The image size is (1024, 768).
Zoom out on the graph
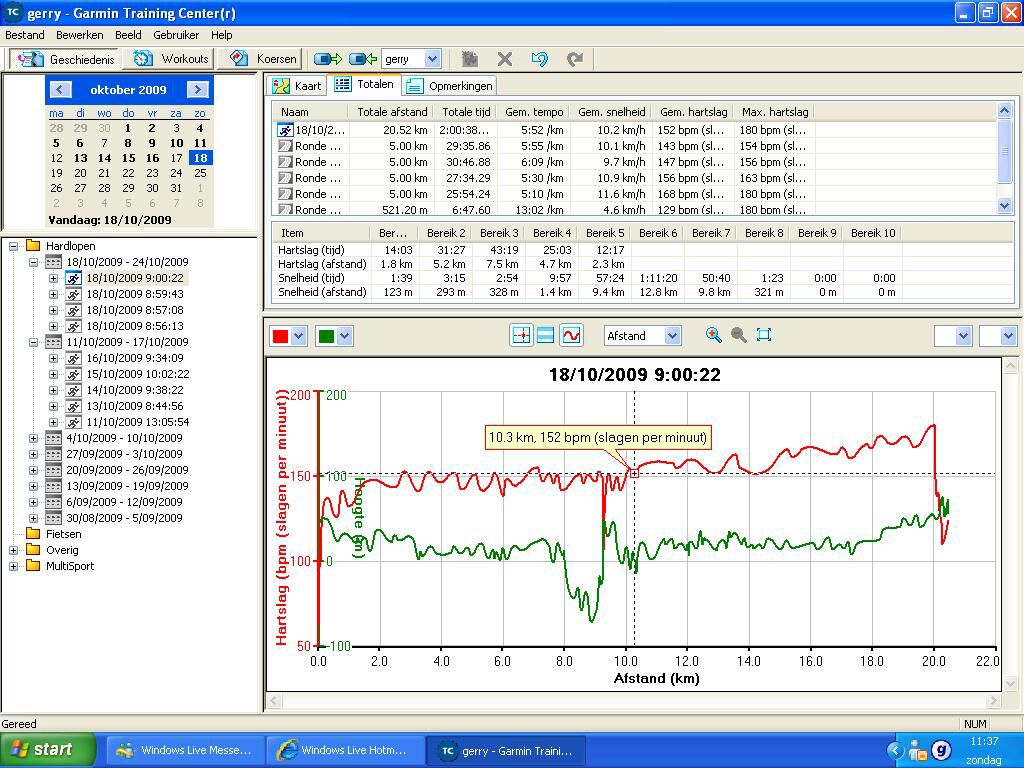[739, 336]
